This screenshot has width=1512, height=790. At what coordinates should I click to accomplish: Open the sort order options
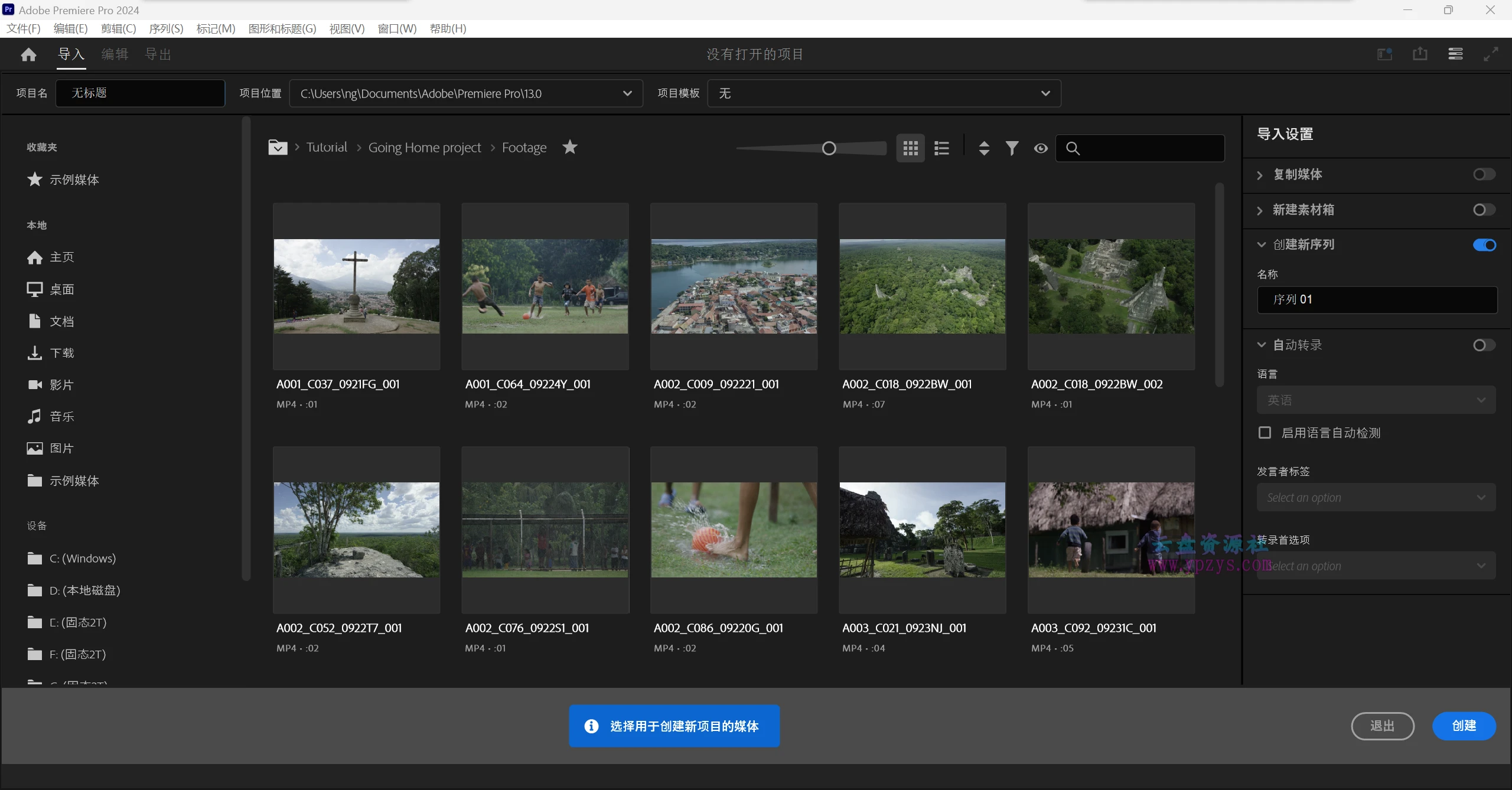click(984, 148)
